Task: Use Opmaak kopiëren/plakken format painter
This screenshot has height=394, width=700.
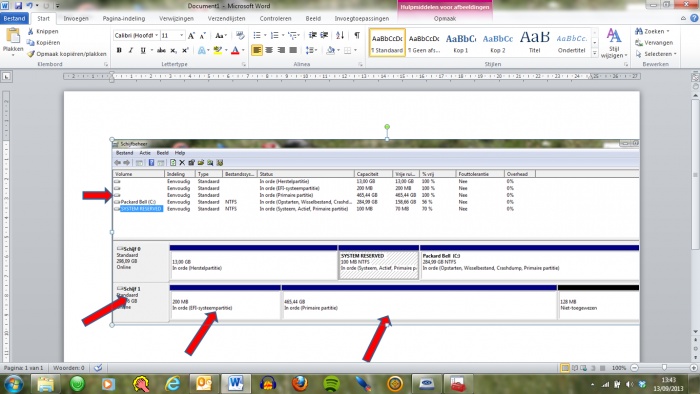Action: tap(67, 54)
